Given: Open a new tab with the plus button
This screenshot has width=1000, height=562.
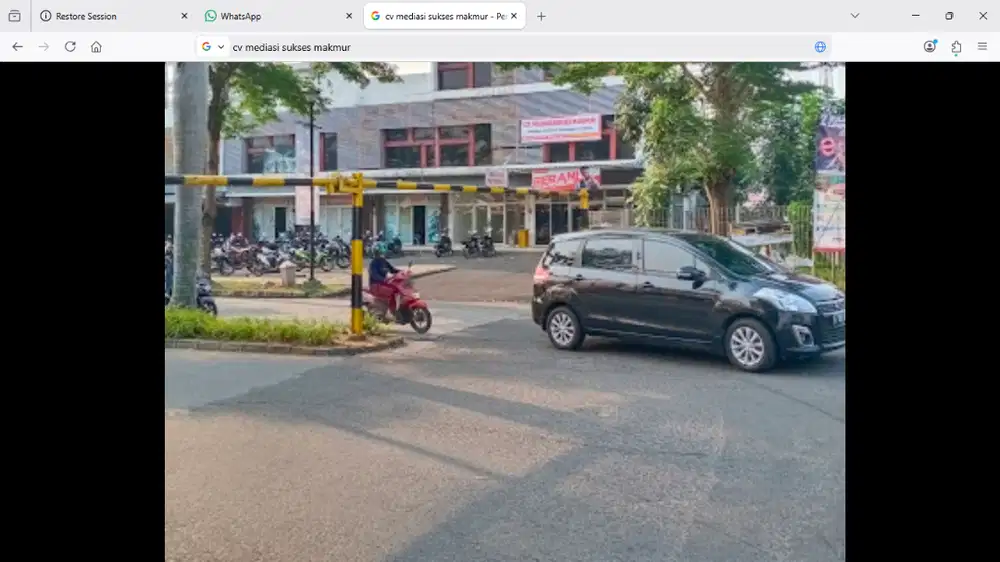Looking at the screenshot, I should point(541,16).
